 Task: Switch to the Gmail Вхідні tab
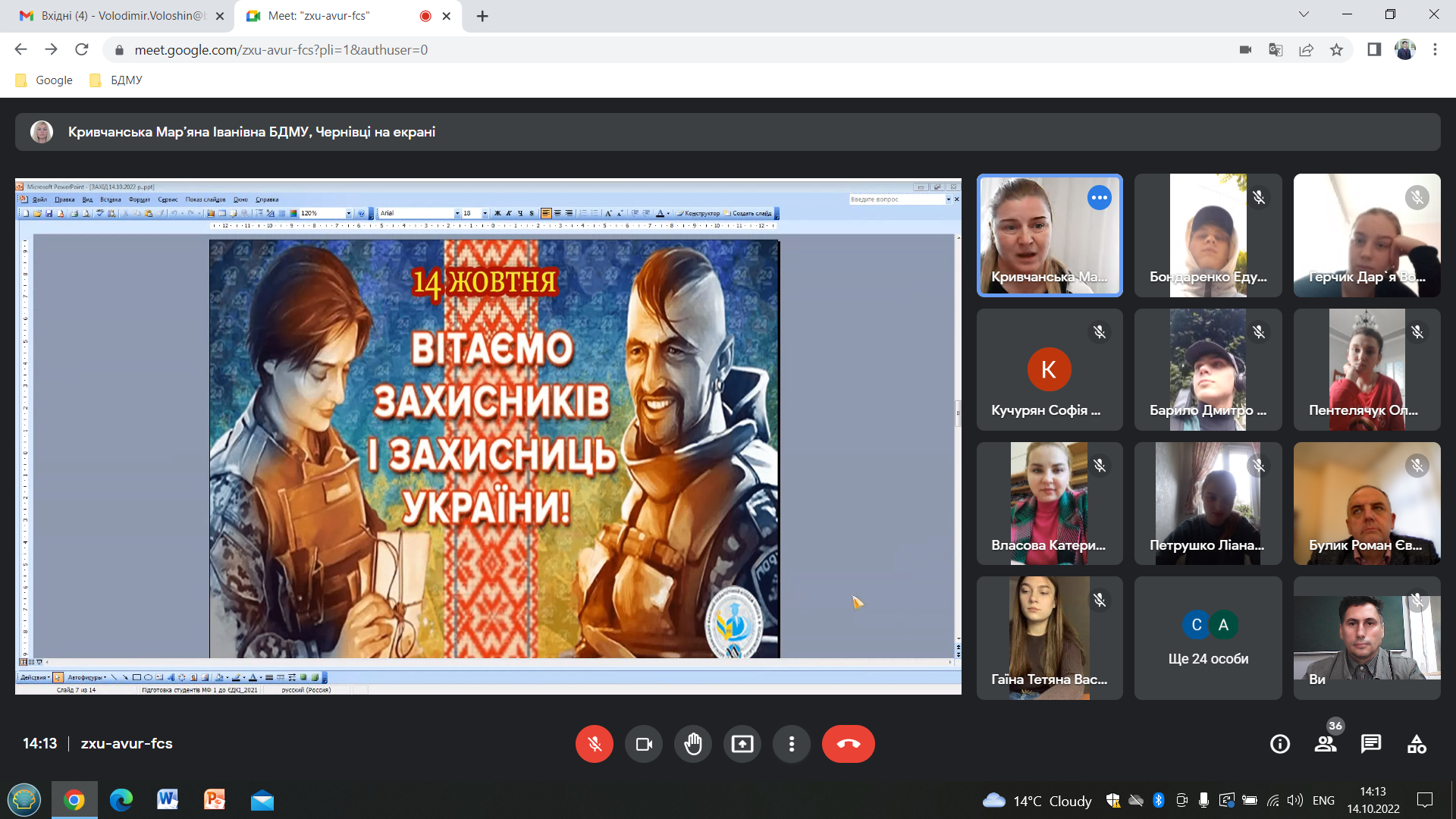click(x=118, y=16)
